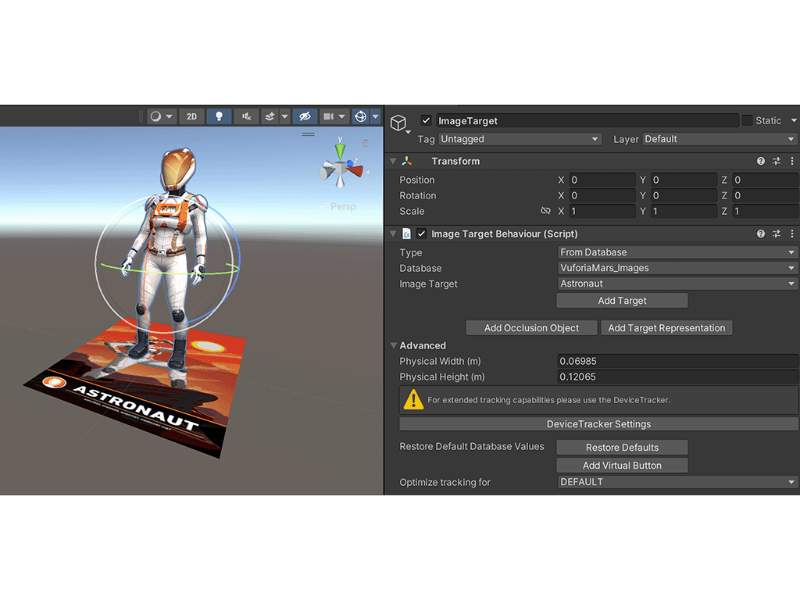This screenshot has height=600, width=800.
Task: Click the Add Target button
Action: pyautogui.click(x=622, y=301)
